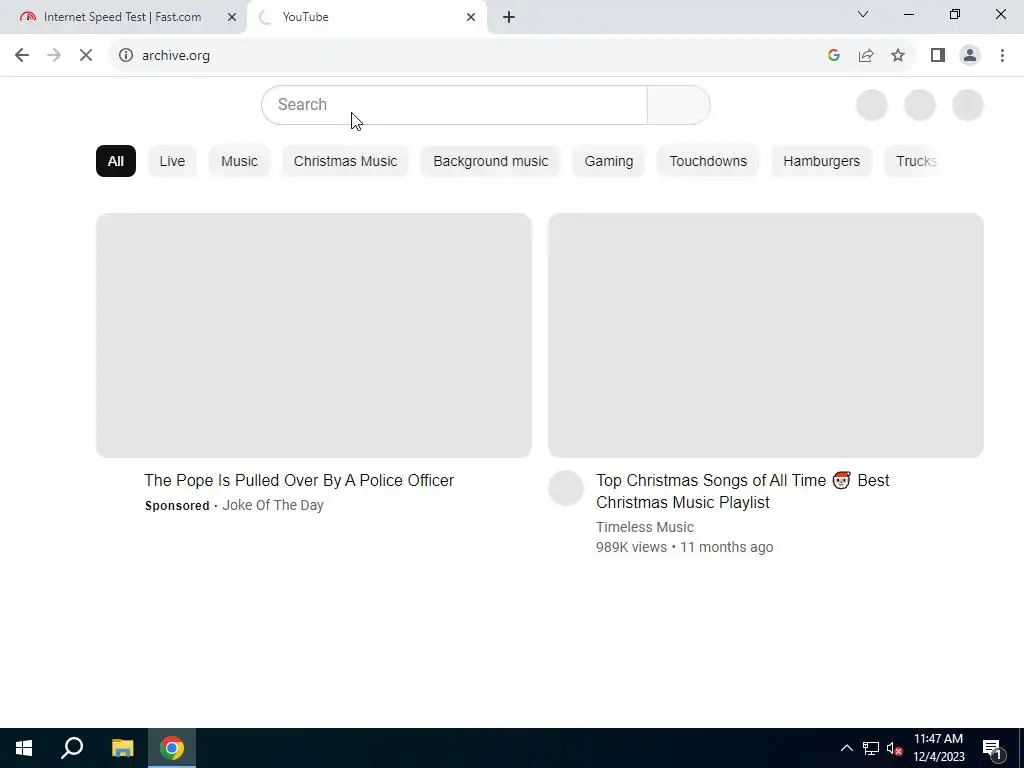Image resolution: width=1024 pixels, height=768 pixels.
Task: Choose the Background music chip
Action: tap(490, 161)
